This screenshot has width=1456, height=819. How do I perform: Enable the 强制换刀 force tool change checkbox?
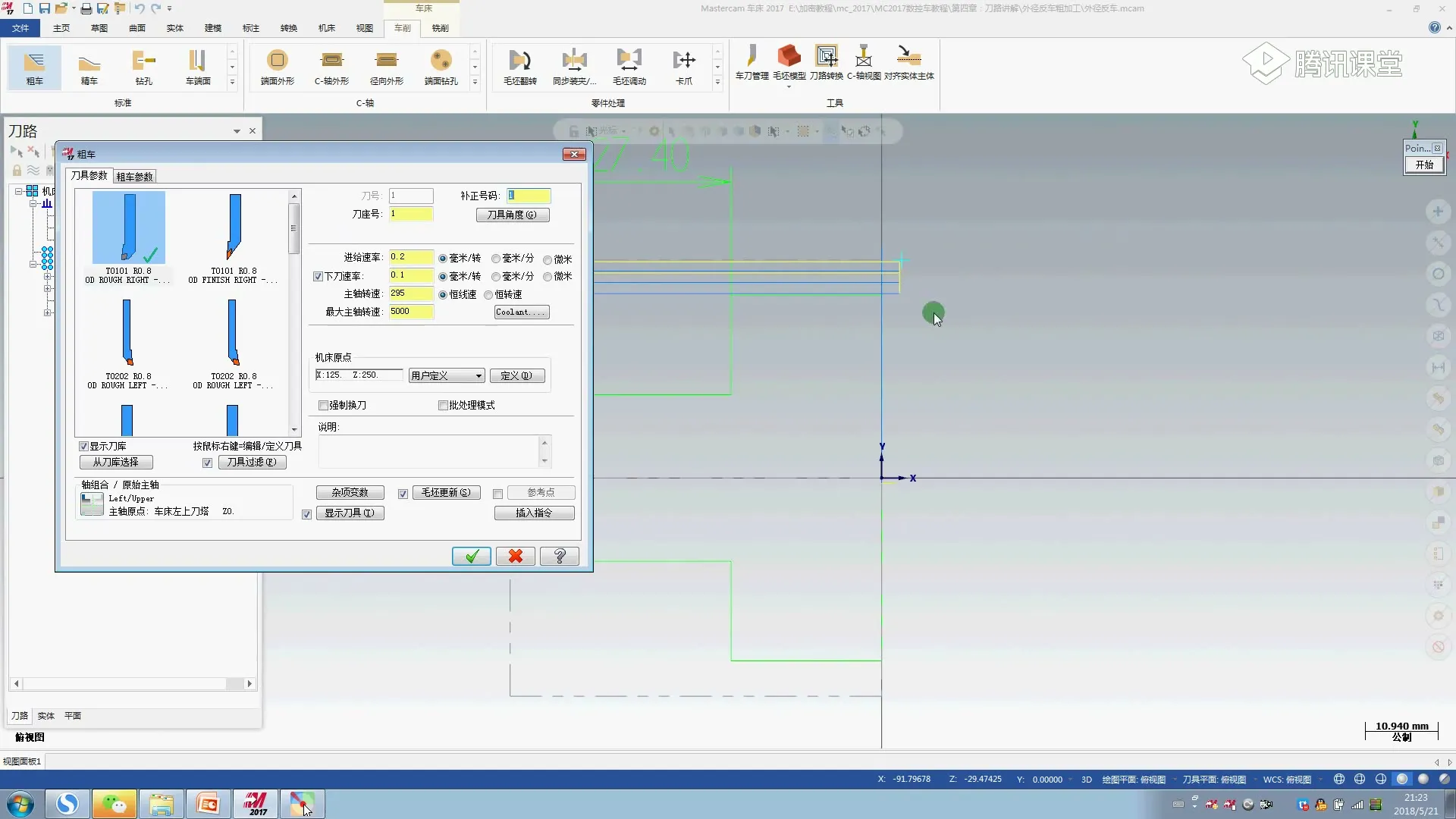point(323,406)
